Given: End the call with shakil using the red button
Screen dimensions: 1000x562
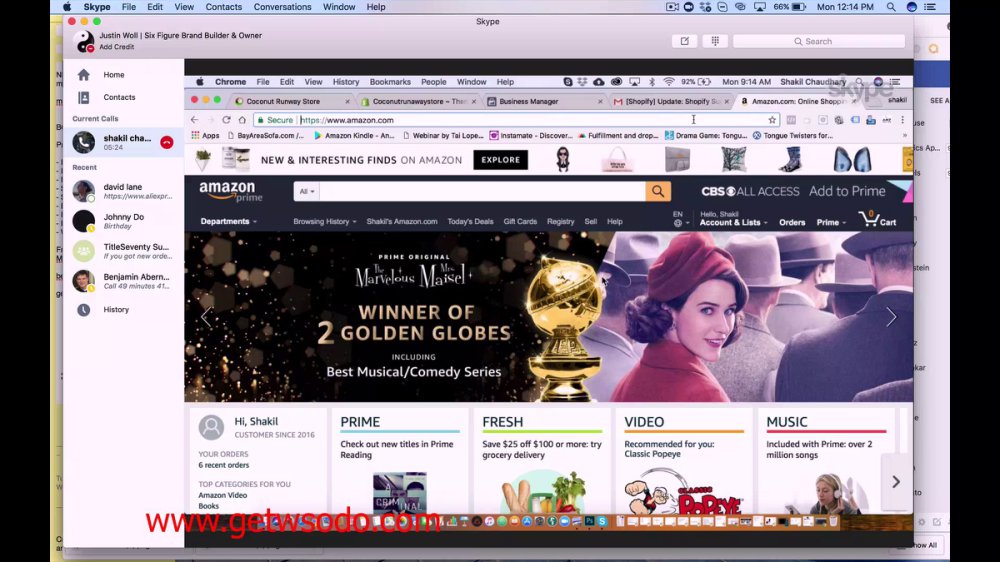Looking at the screenshot, I should 166,142.
